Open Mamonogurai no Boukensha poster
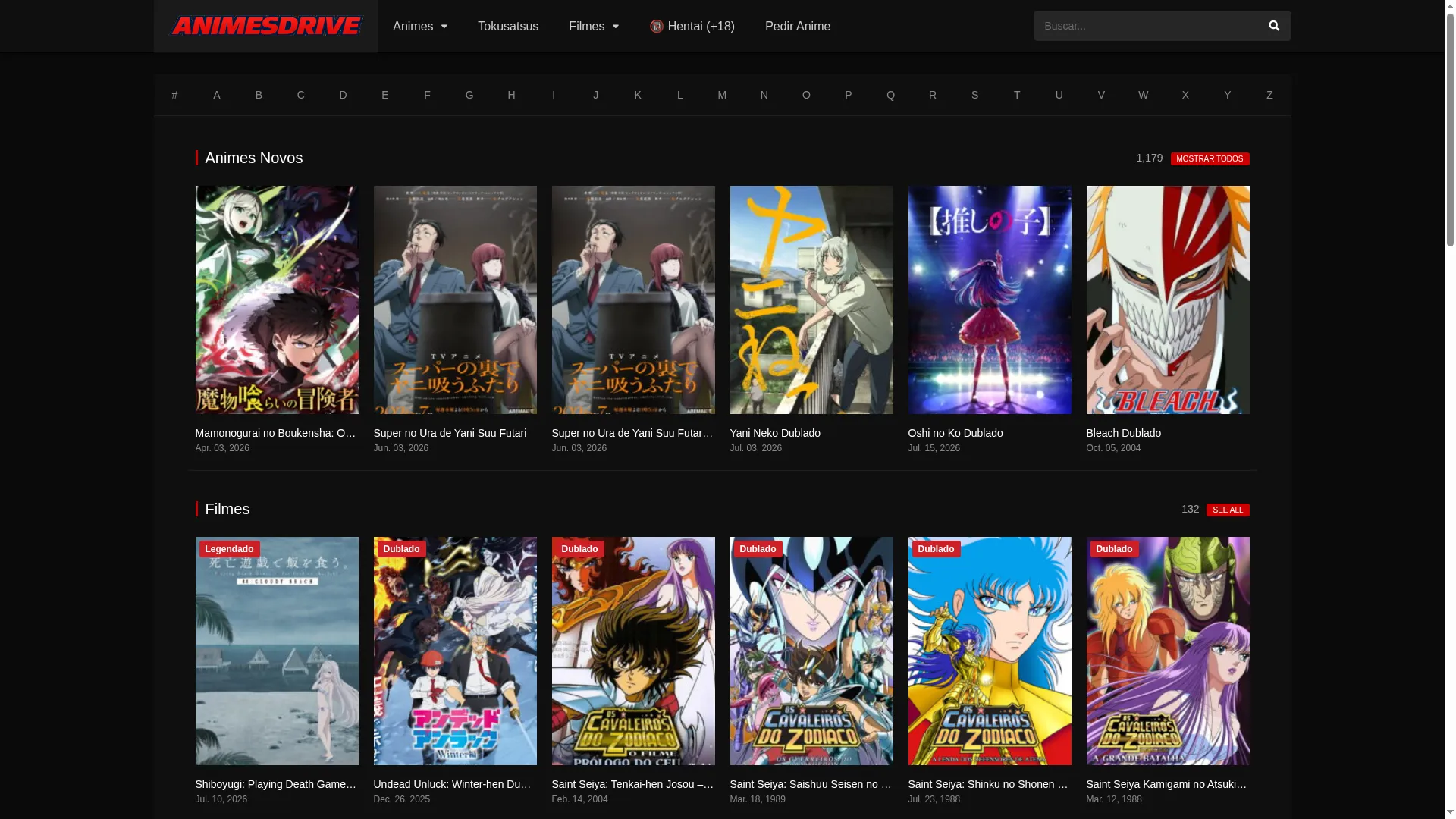This screenshot has width=1456, height=819. coord(277,300)
